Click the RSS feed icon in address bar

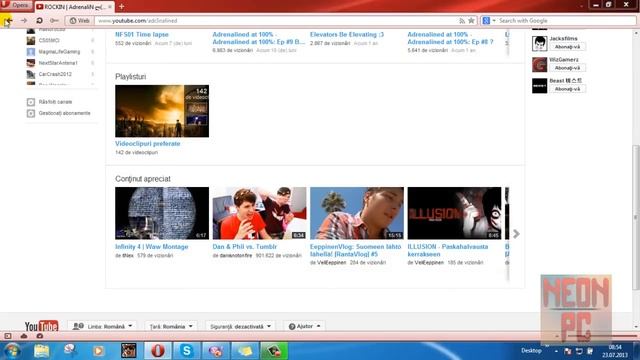(462, 20)
